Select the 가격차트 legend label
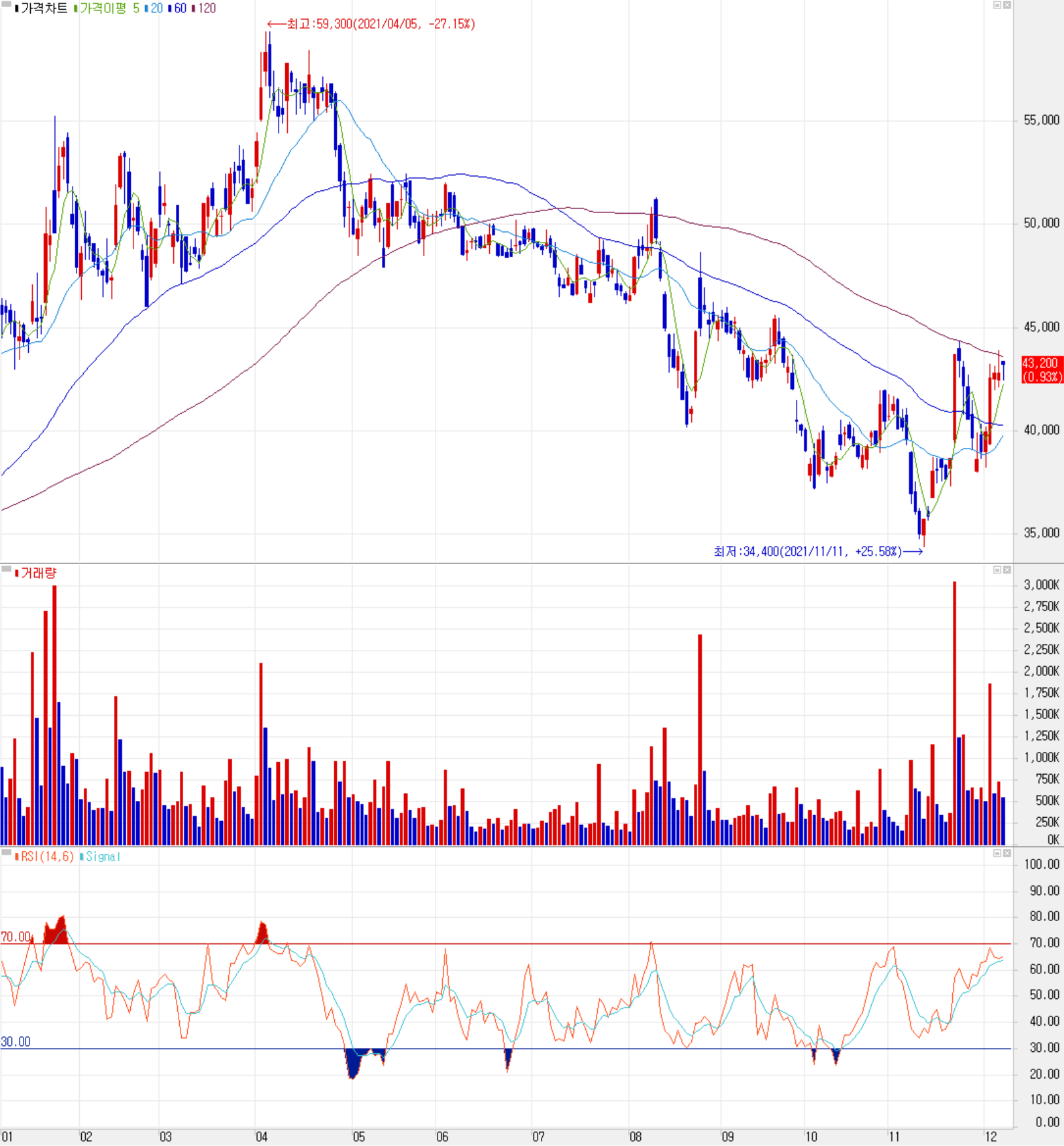Image resolution: width=1064 pixels, height=1146 pixels. point(44,8)
